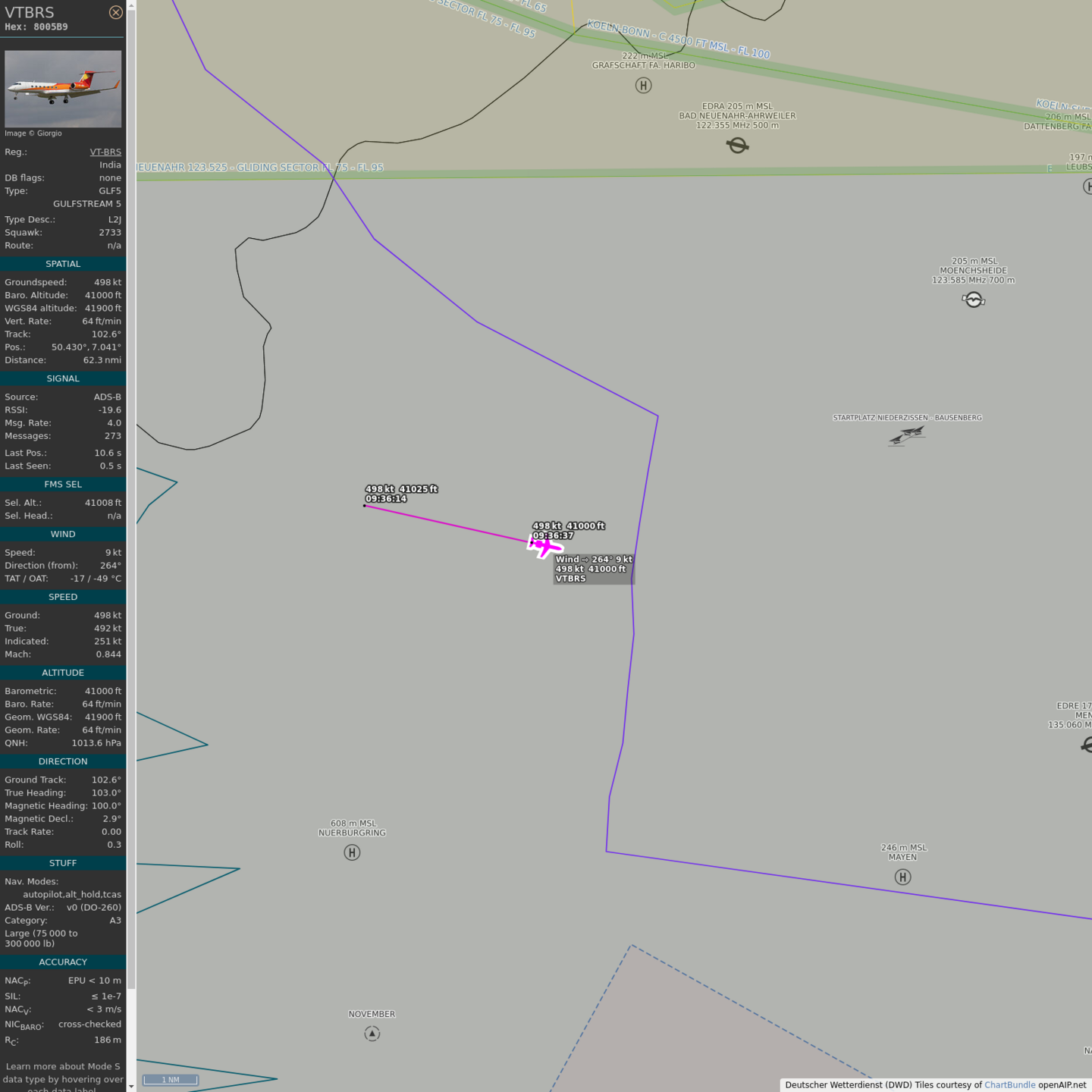Click the Mayen heliport icon
The width and height of the screenshot is (1092, 1092).
902,877
